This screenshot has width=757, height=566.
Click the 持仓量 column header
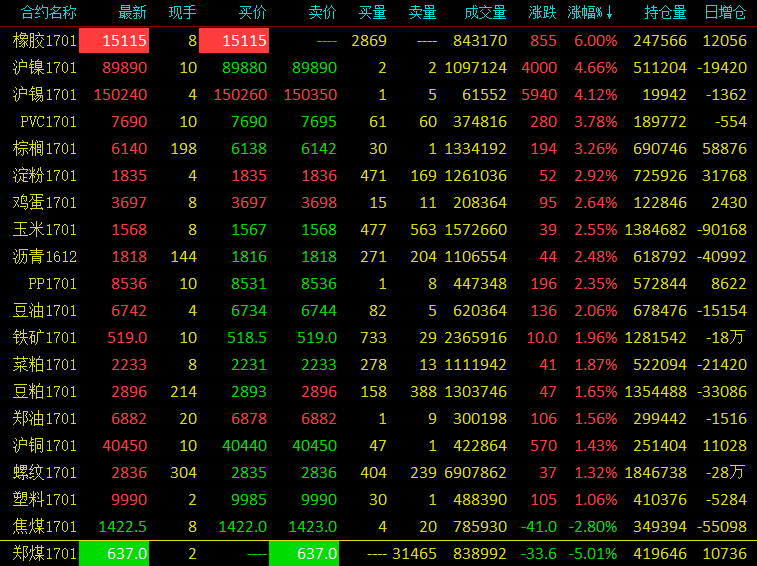tap(665, 13)
